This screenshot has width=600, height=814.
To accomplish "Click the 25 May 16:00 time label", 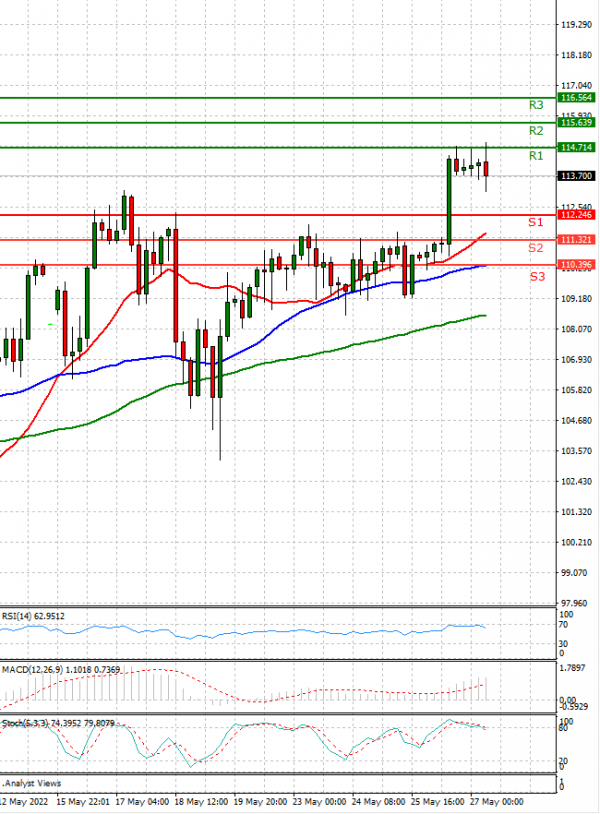I will [438, 802].
